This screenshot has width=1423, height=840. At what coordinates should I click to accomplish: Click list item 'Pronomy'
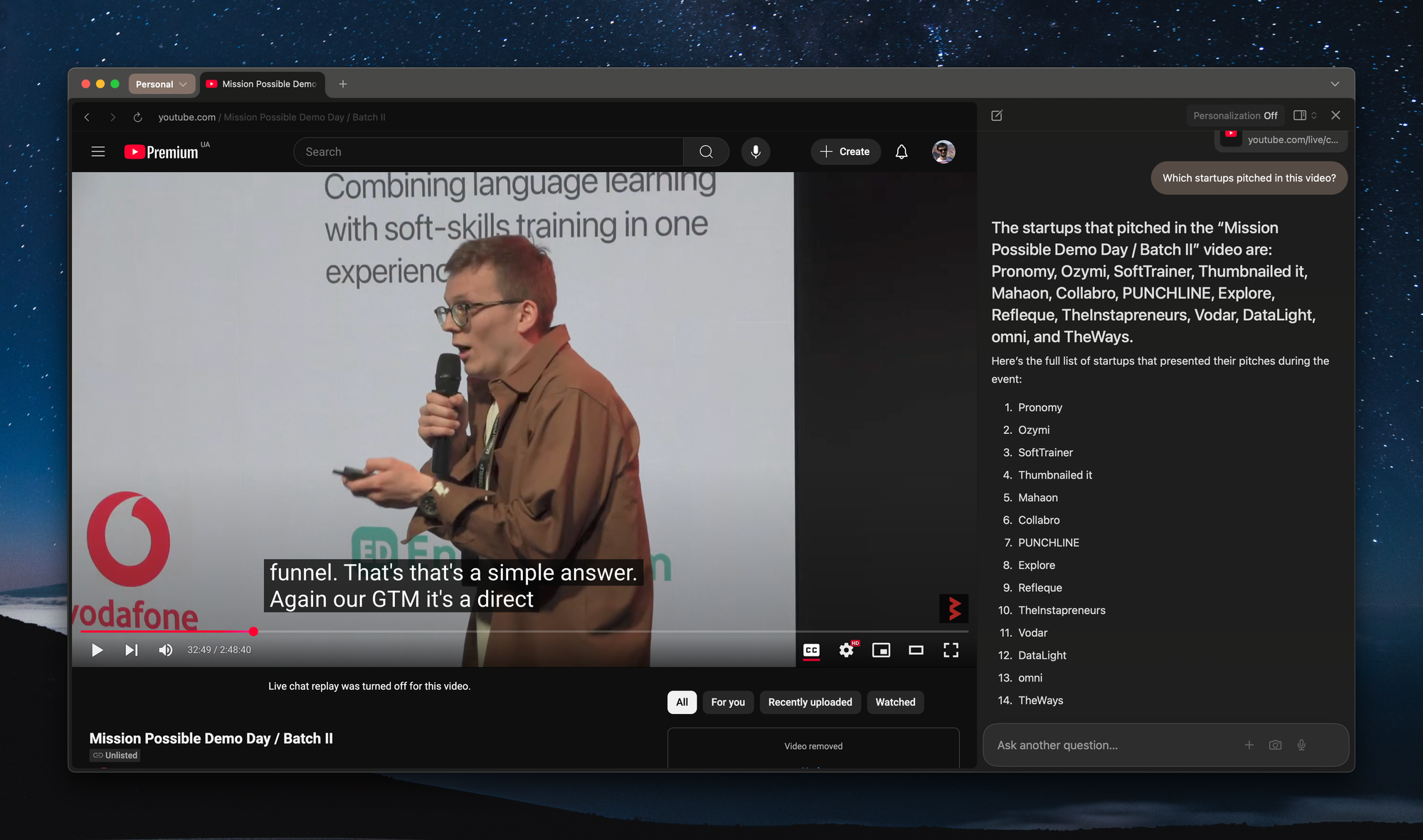(x=1040, y=408)
